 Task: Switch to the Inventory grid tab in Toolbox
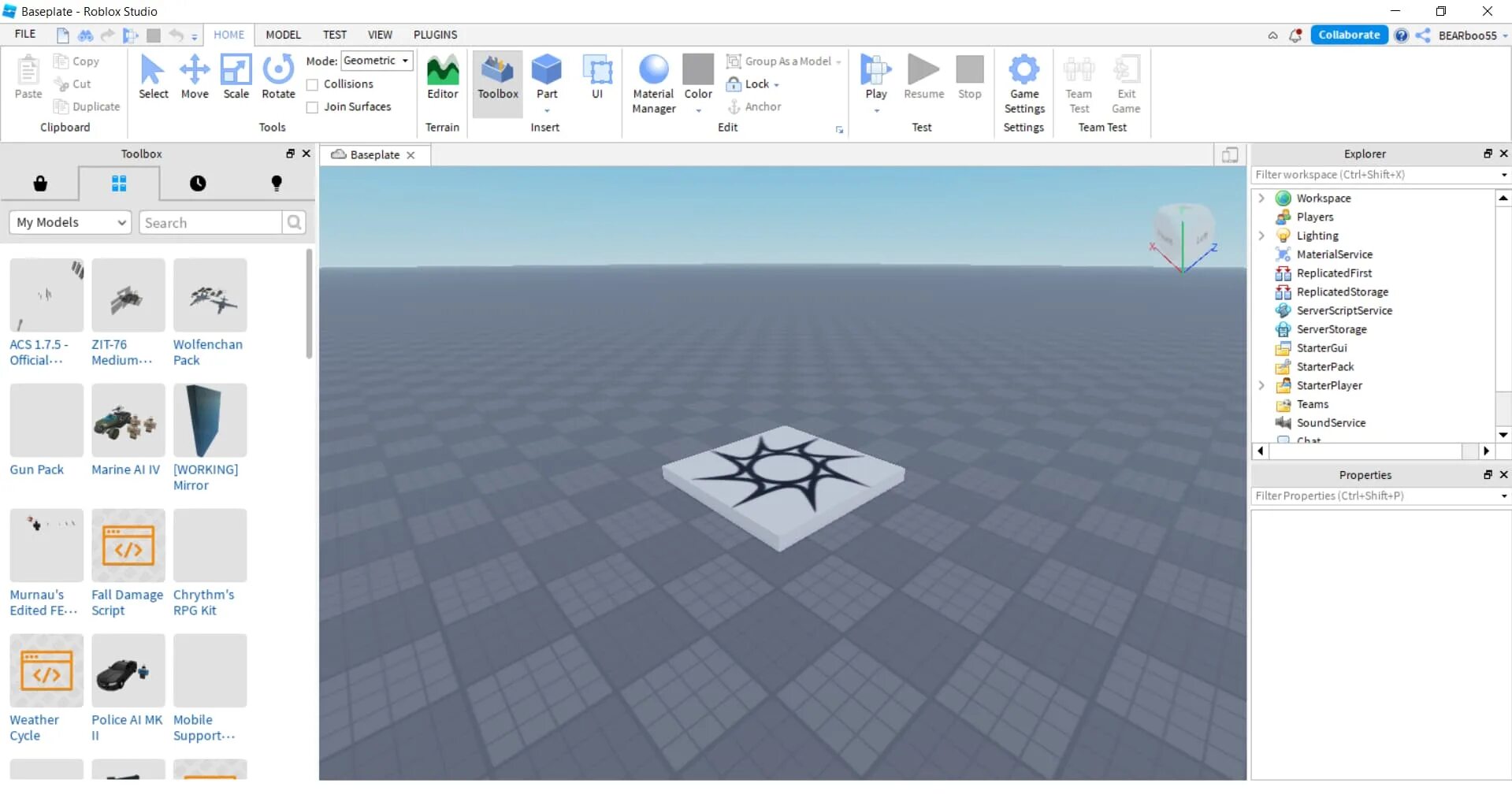pos(119,184)
